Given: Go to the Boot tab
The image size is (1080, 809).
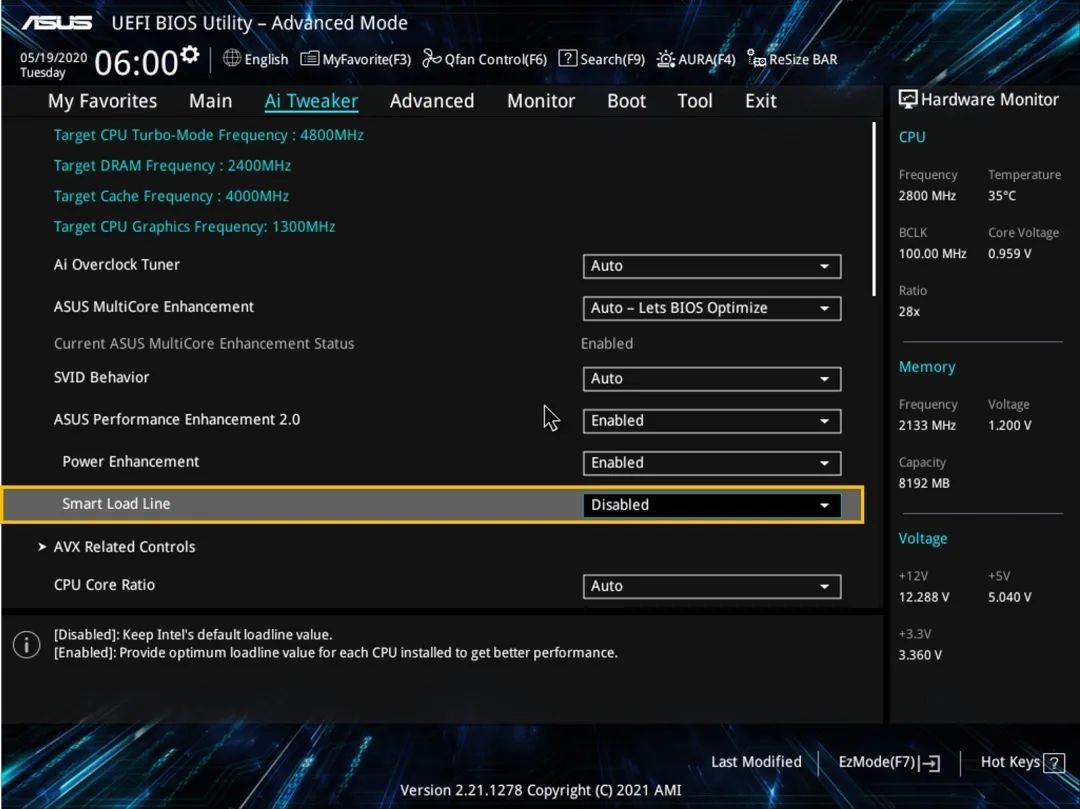Looking at the screenshot, I should pyautogui.click(x=626, y=101).
